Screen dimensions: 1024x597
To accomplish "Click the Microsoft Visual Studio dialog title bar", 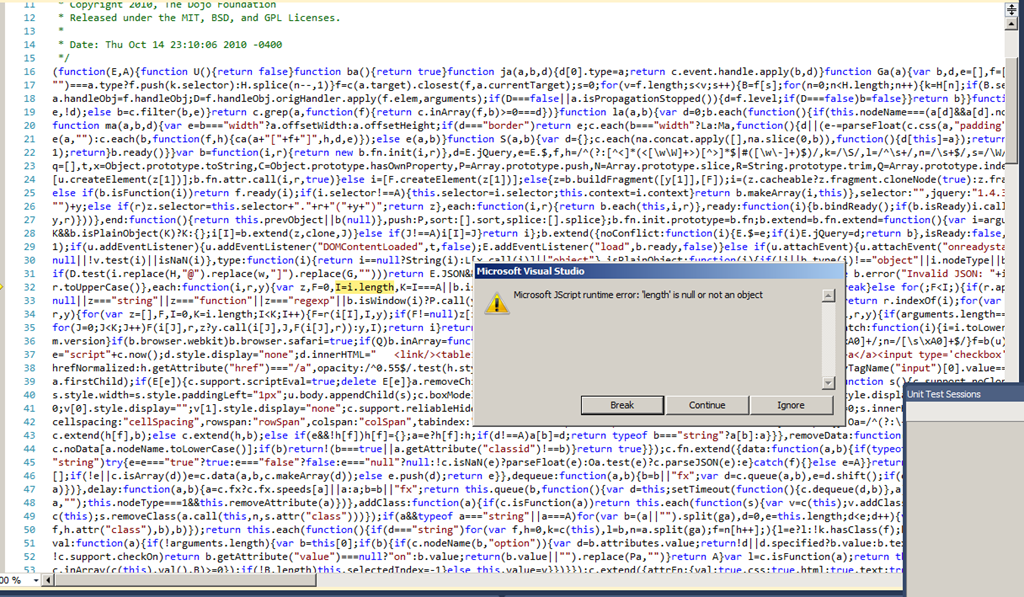I will coord(659,271).
